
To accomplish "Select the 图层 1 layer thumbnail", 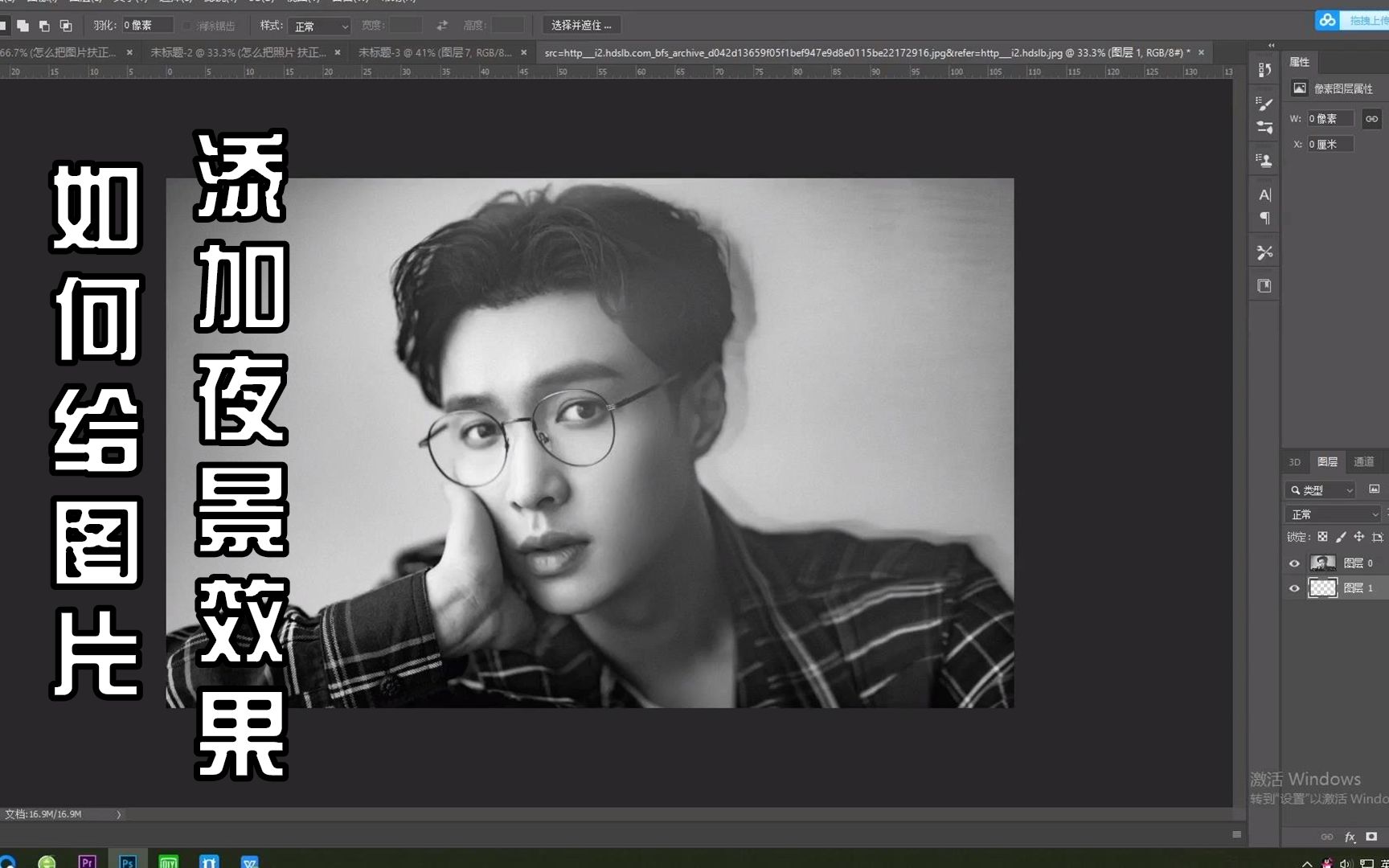I will [x=1322, y=588].
